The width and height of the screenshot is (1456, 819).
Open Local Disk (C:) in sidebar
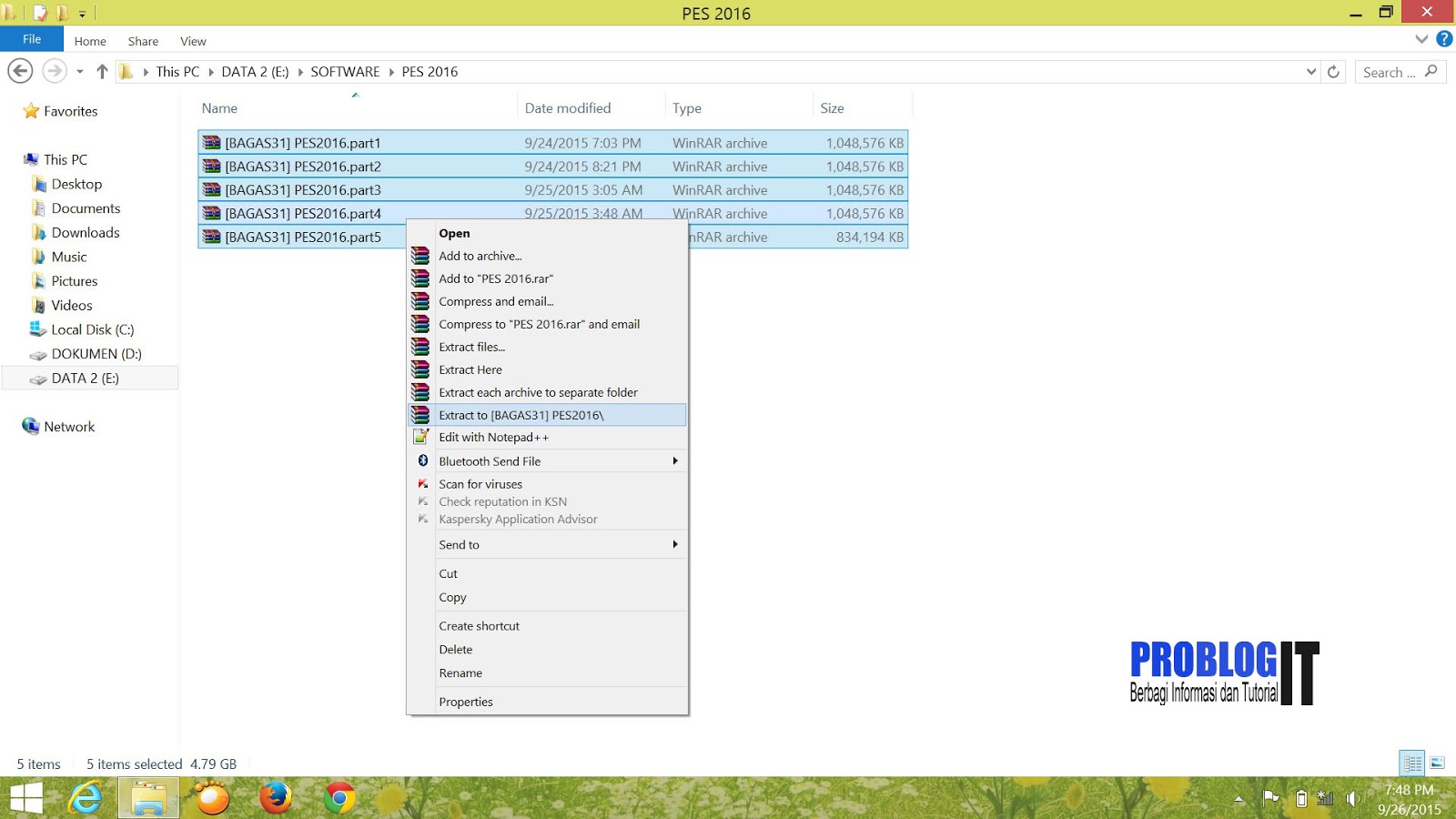click(92, 329)
